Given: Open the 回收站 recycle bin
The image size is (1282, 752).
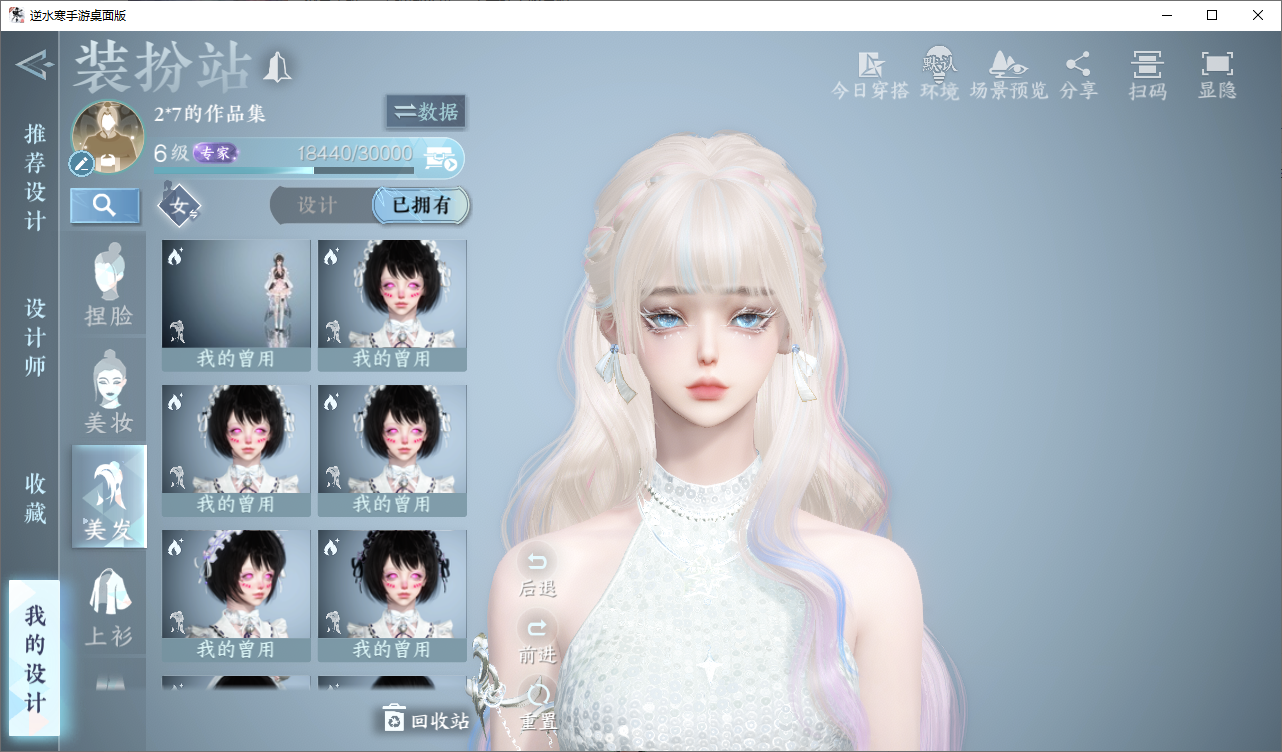Looking at the screenshot, I should [x=426, y=720].
